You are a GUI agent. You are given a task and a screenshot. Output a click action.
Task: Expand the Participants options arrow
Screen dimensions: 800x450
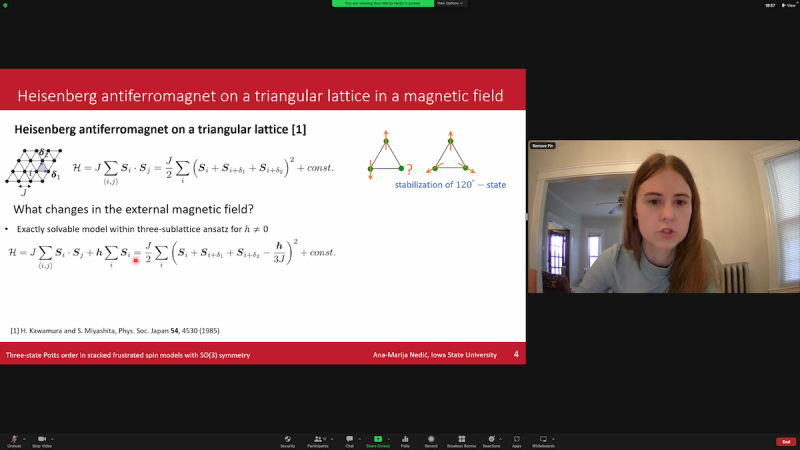click(x=332, y=439)
